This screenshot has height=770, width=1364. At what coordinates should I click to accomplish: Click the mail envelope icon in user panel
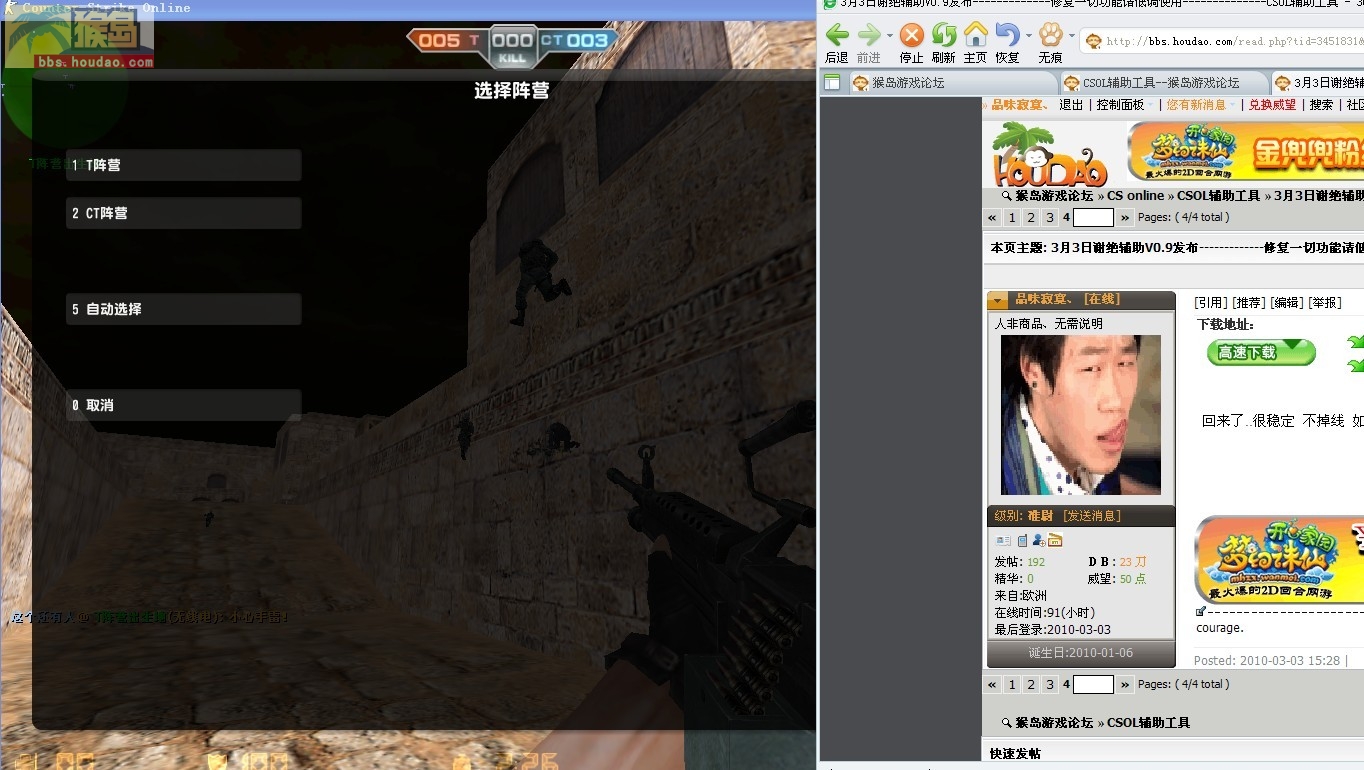tap(1055, 540)
